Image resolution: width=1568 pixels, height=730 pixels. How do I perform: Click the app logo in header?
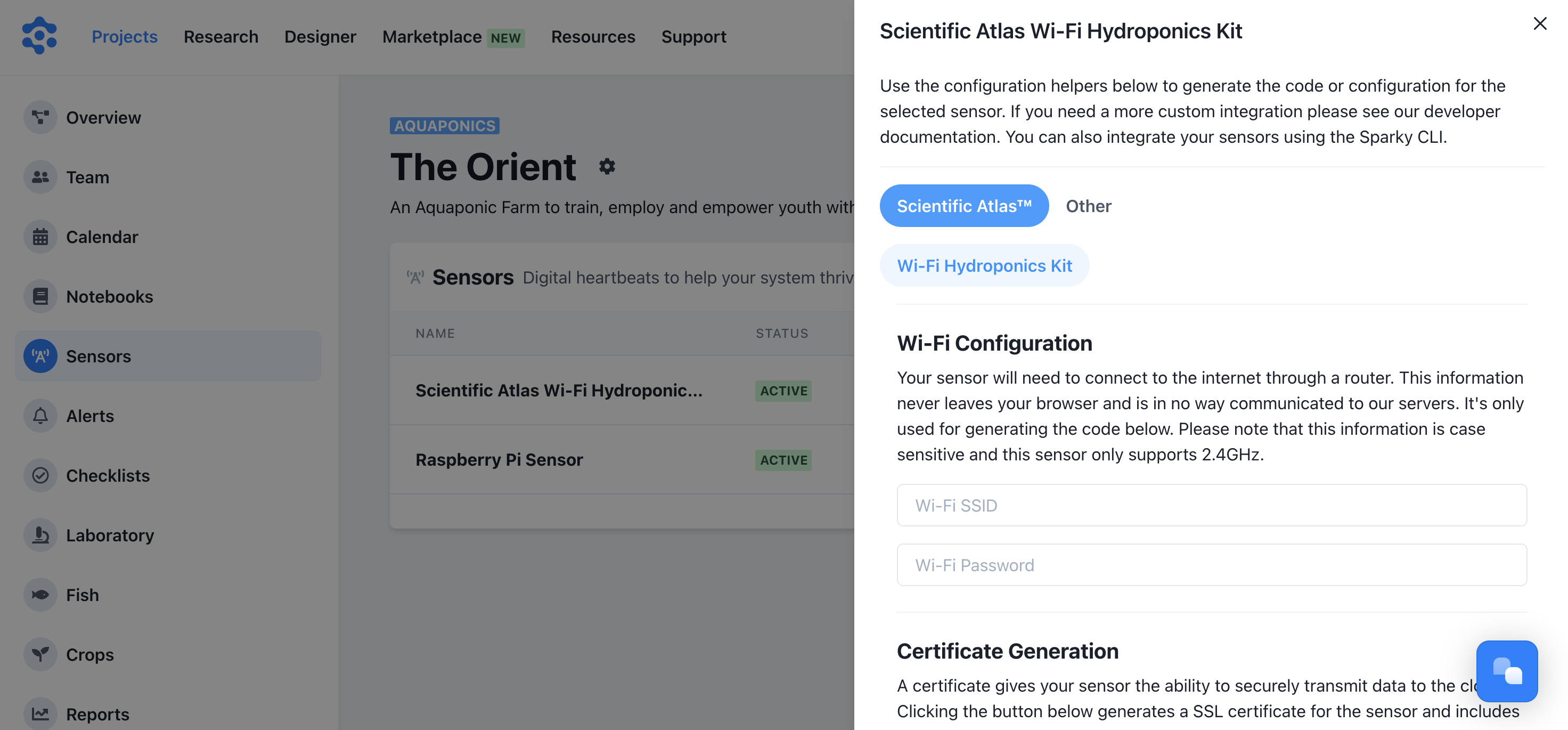click(39, 36)
